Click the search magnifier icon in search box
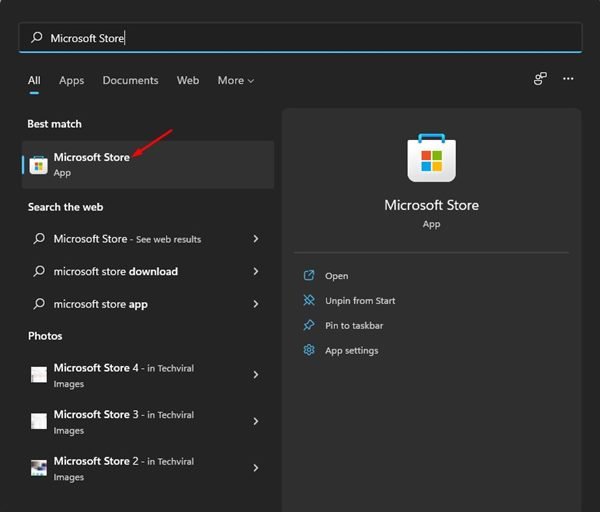The width and height of the screenshot is (600, 512). coord(37,38)
